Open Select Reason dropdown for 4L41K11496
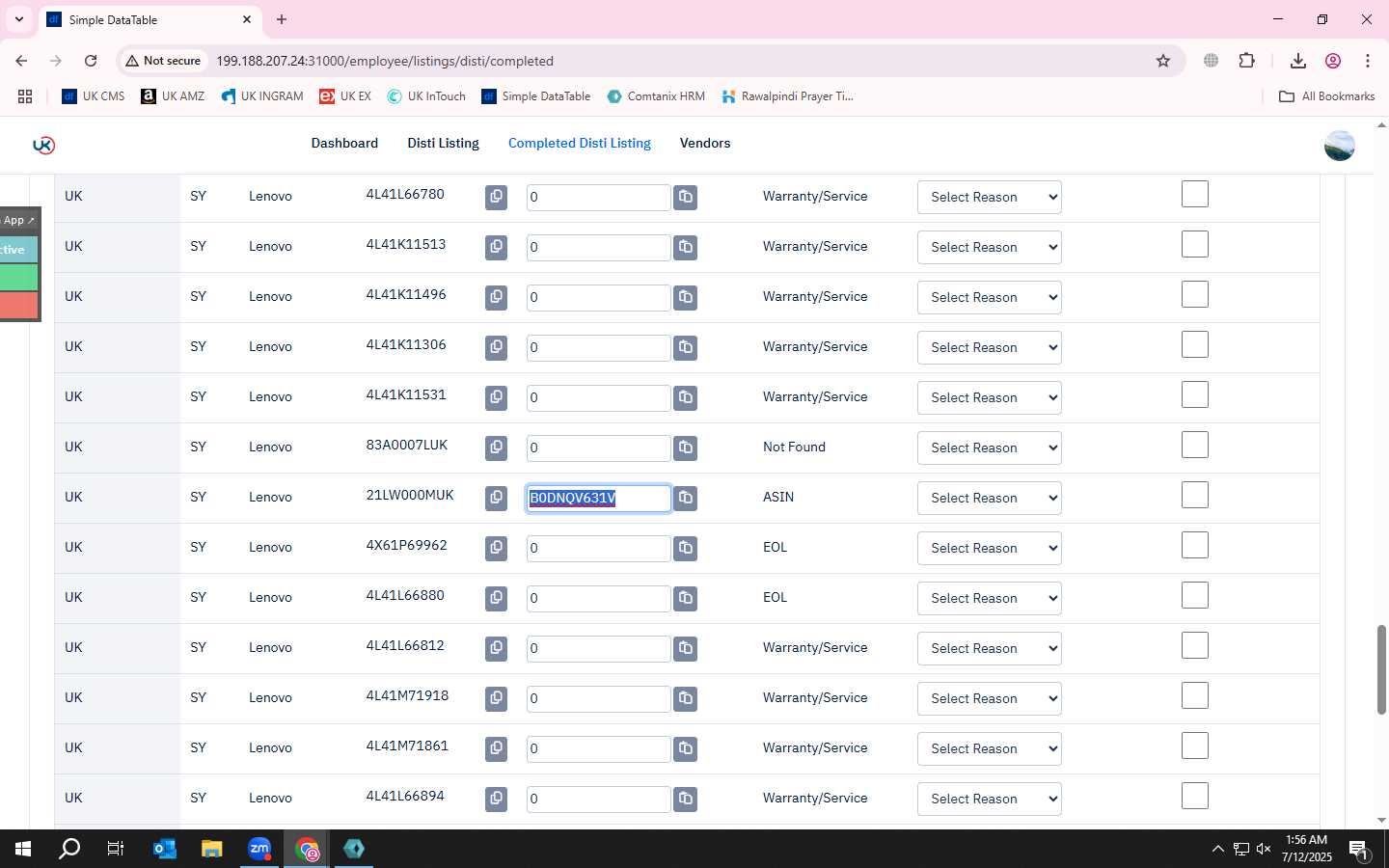This screenshot has height=868, width=1389. pos(989,297)
